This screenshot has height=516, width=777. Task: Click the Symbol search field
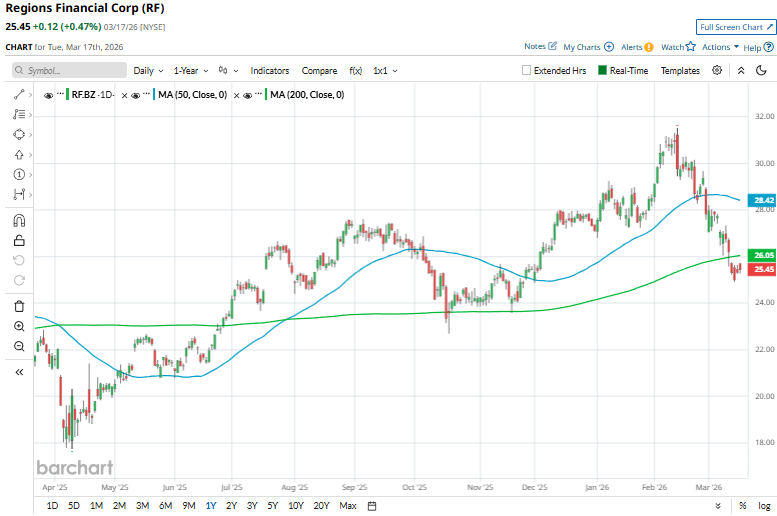[70, 71]
